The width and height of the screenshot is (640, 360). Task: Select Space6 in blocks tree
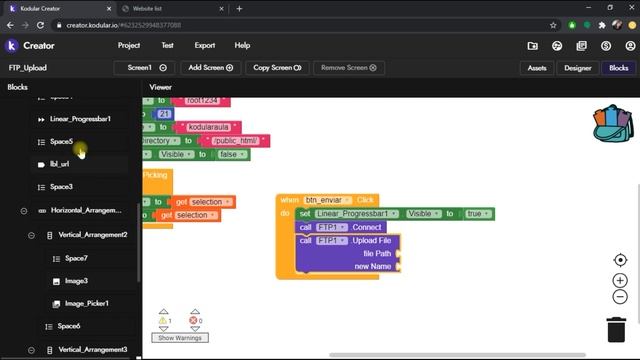click(x=69, y=327)
